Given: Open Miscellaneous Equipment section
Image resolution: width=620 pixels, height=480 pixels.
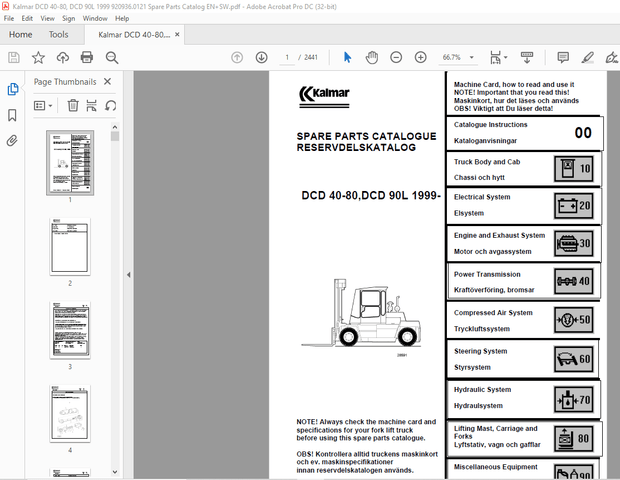Looking at the screenshot, I should pos(524,470).
